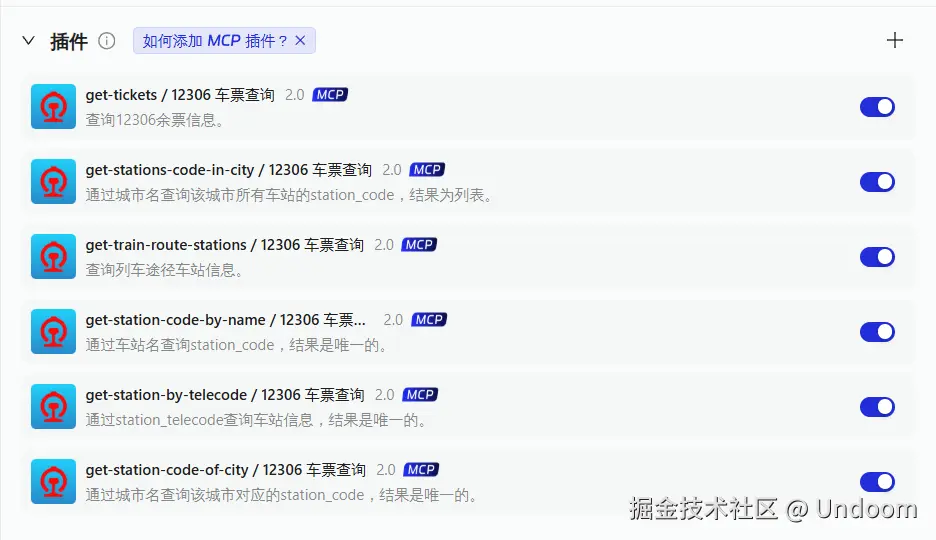Viewport: 936px width, 540px height.
Task: Click MCP badge on get-station-by-telecode row
Action: pos(420,395)
